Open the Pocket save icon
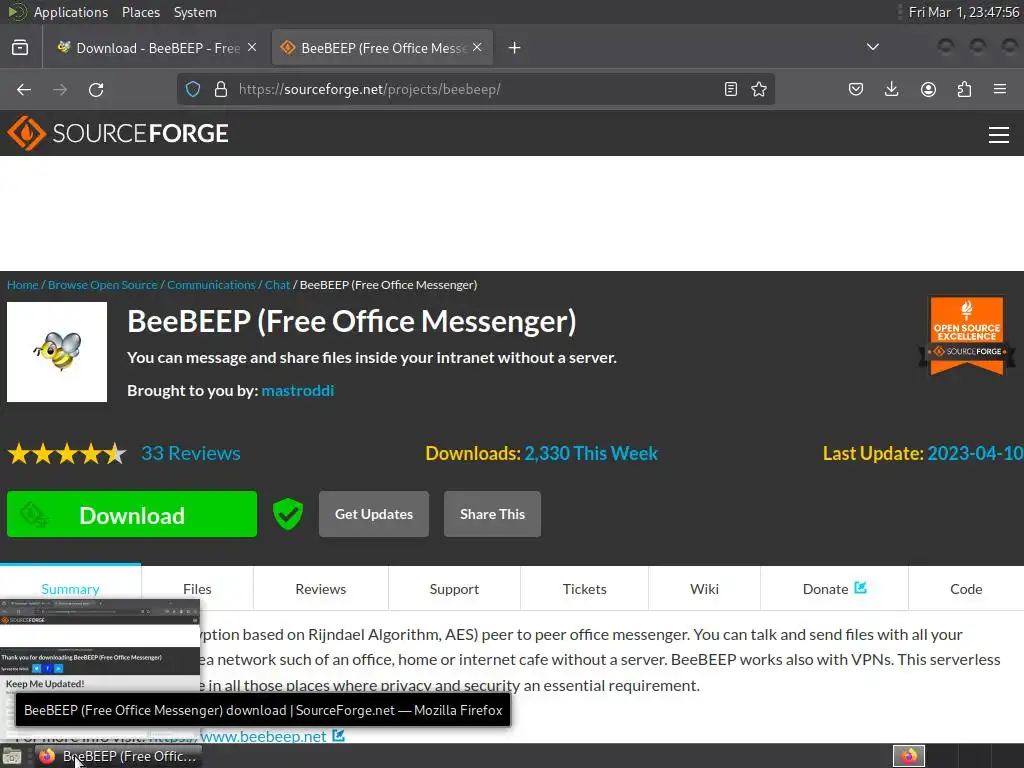Image resolution: width=1024 pixels, height=768 pixels. coord(856,89)
